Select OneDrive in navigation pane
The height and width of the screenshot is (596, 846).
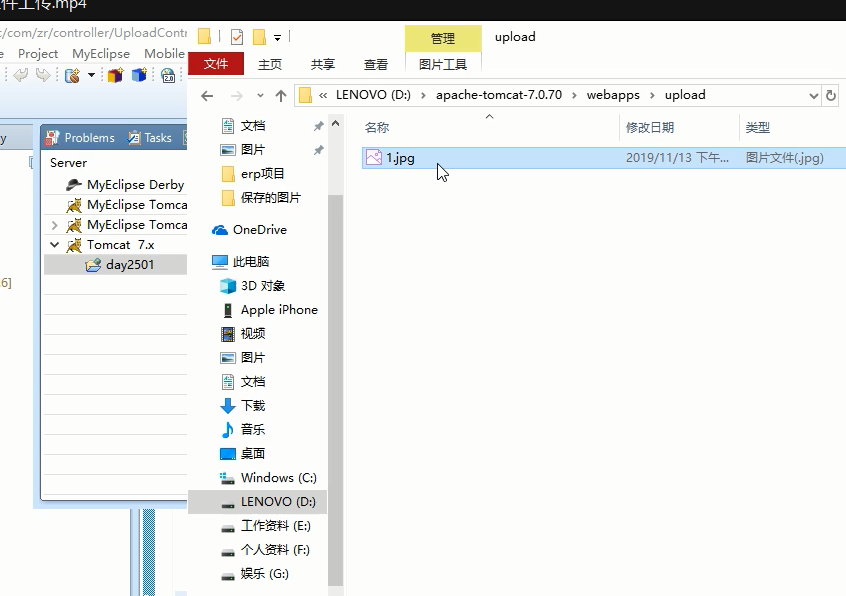tap(260, 230)
